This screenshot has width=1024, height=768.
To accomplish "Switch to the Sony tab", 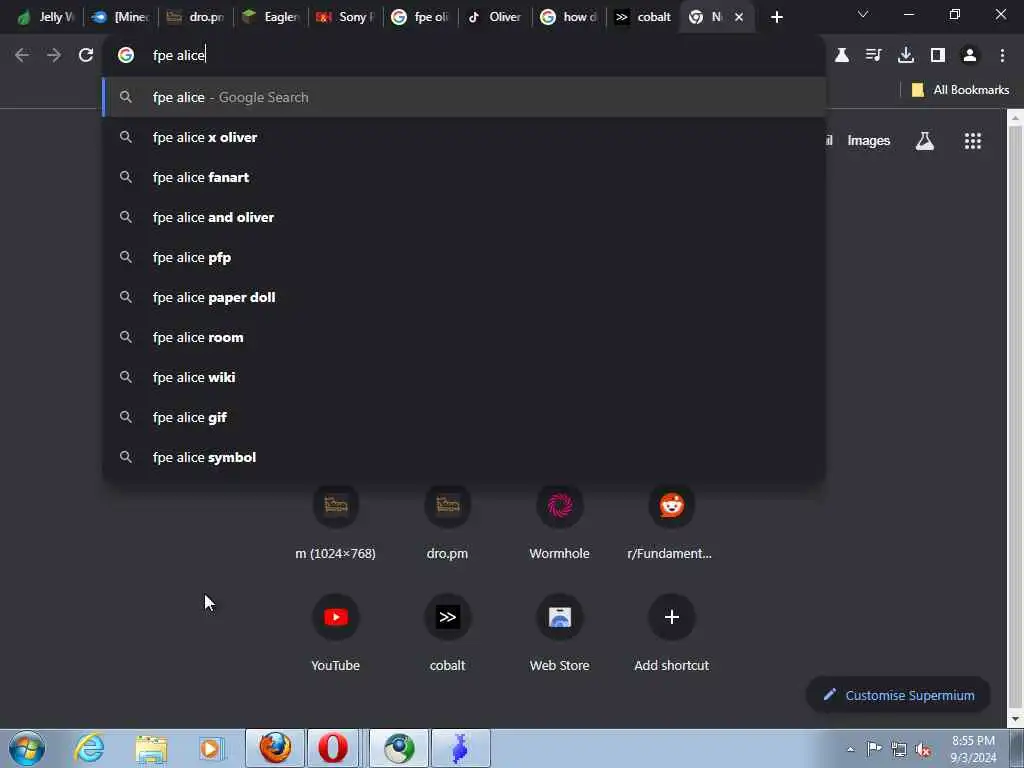I will click(345, 17).
